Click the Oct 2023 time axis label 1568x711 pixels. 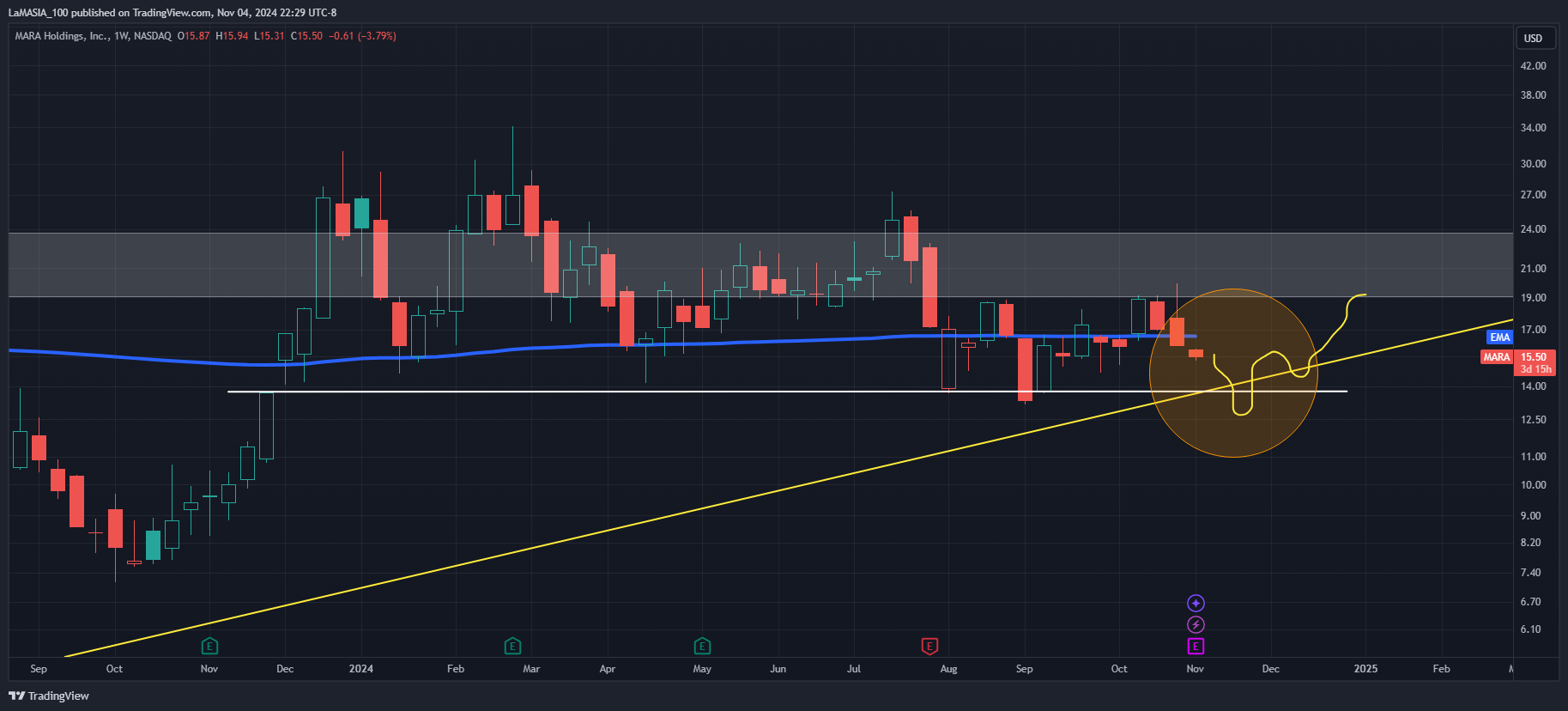tap(114, 669)
